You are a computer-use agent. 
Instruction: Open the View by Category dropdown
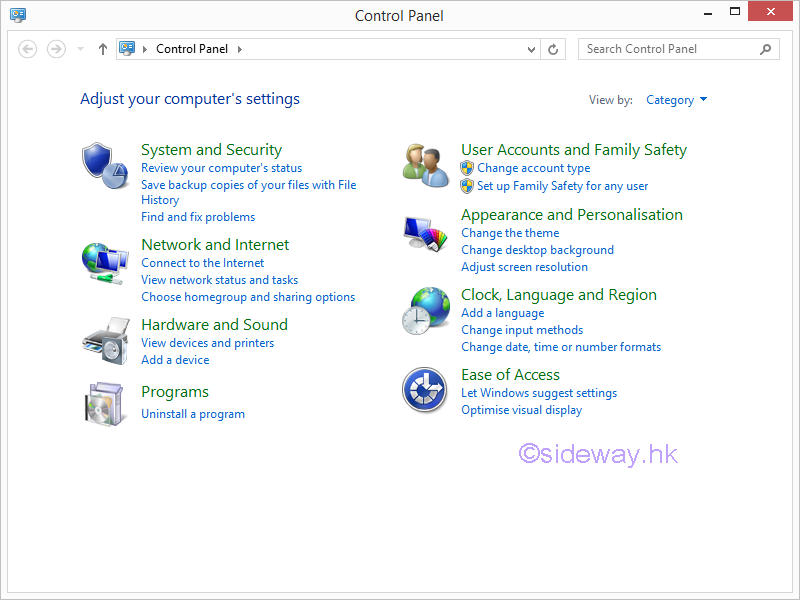tap(676, 100)
